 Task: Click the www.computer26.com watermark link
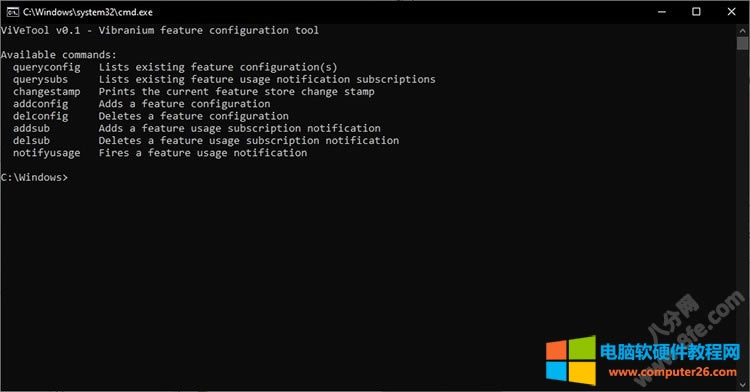pyautogui.click(x=673, y=372)
